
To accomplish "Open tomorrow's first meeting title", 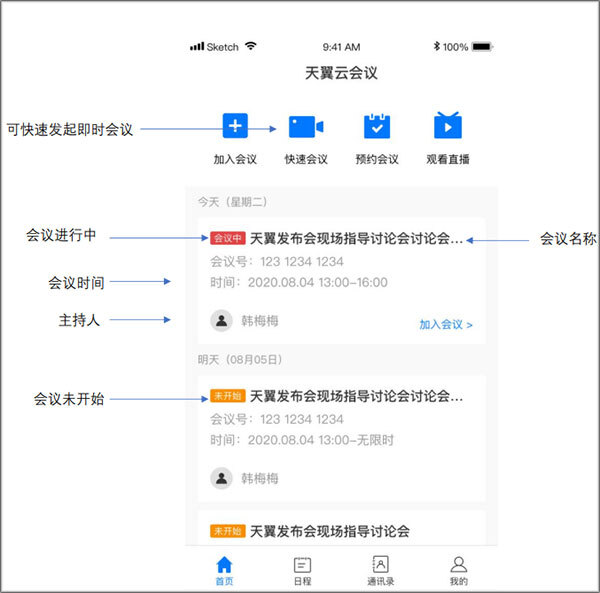I will coord(356,396).
